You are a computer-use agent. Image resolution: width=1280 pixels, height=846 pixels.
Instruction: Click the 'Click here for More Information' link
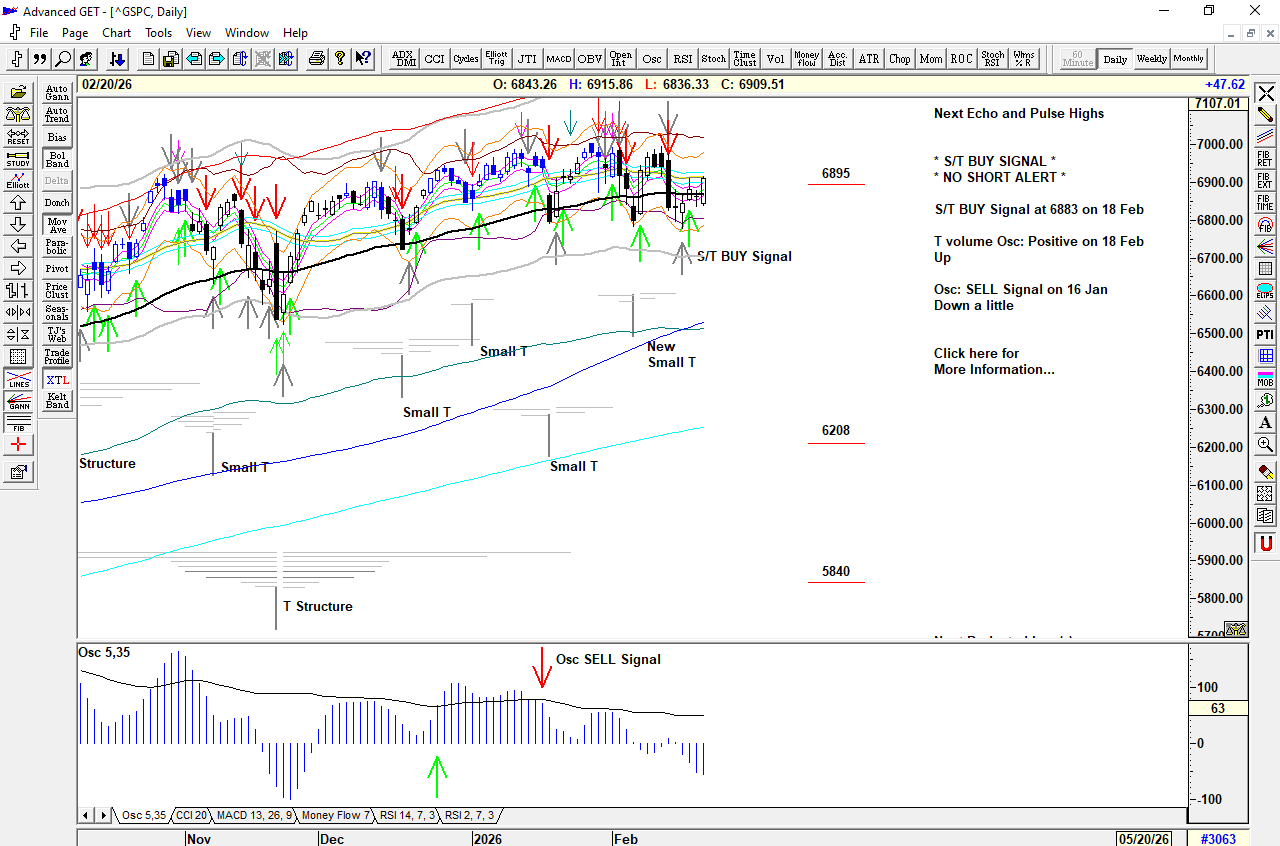tap(993, 361)
